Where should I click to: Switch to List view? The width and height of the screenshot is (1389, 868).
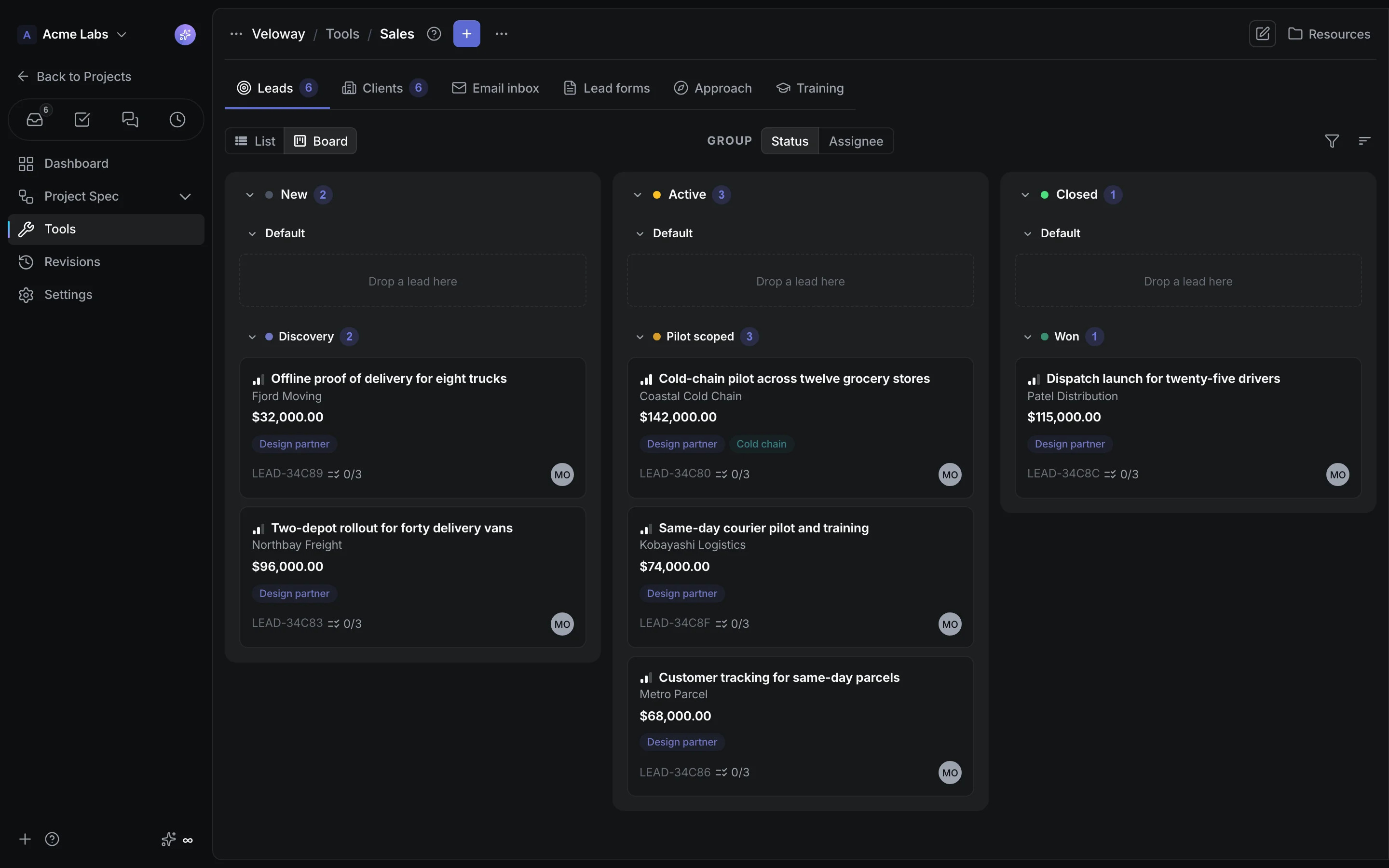point(255,141)
